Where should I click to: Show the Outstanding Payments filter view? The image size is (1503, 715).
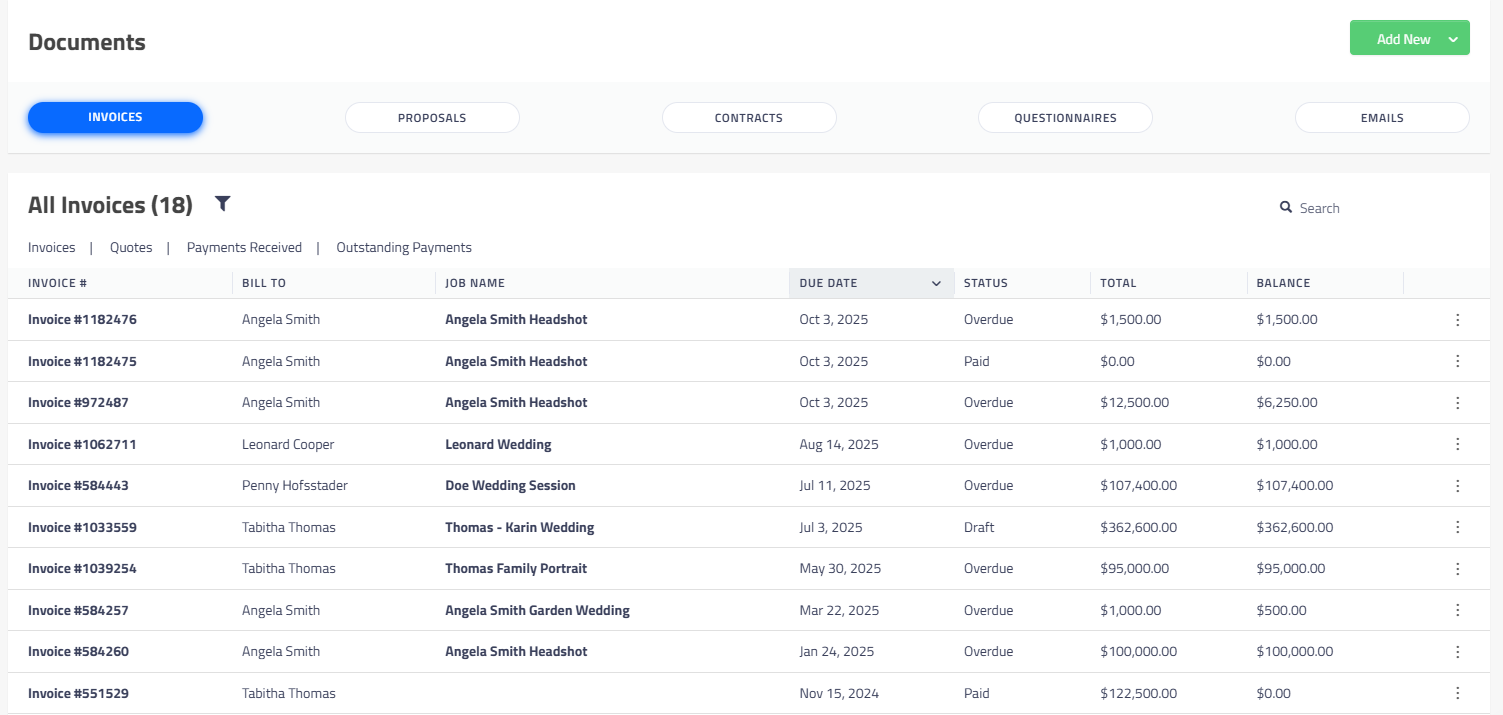click(404, 247)
